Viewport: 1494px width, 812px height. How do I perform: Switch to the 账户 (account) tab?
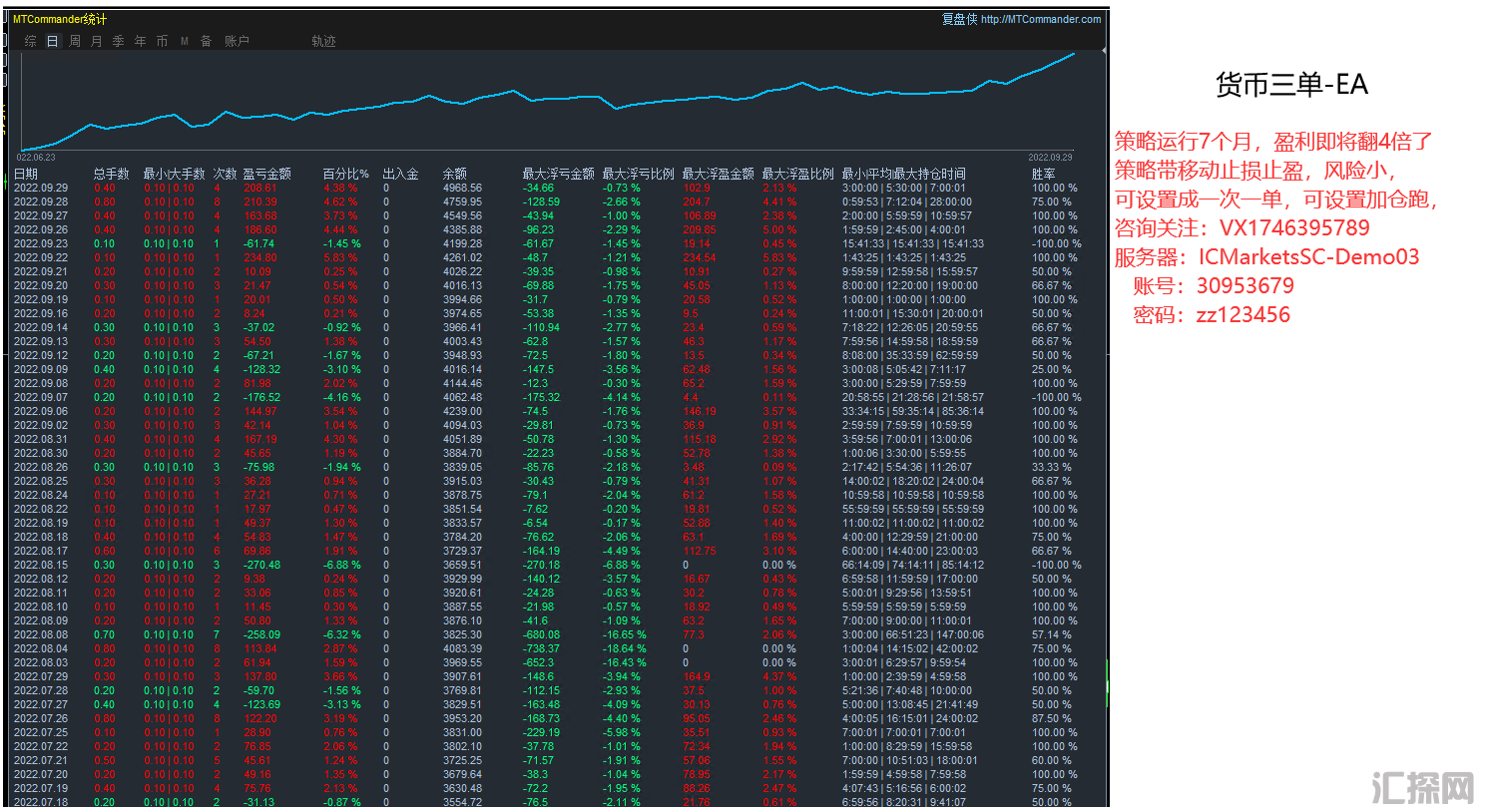tap(237, 41)
